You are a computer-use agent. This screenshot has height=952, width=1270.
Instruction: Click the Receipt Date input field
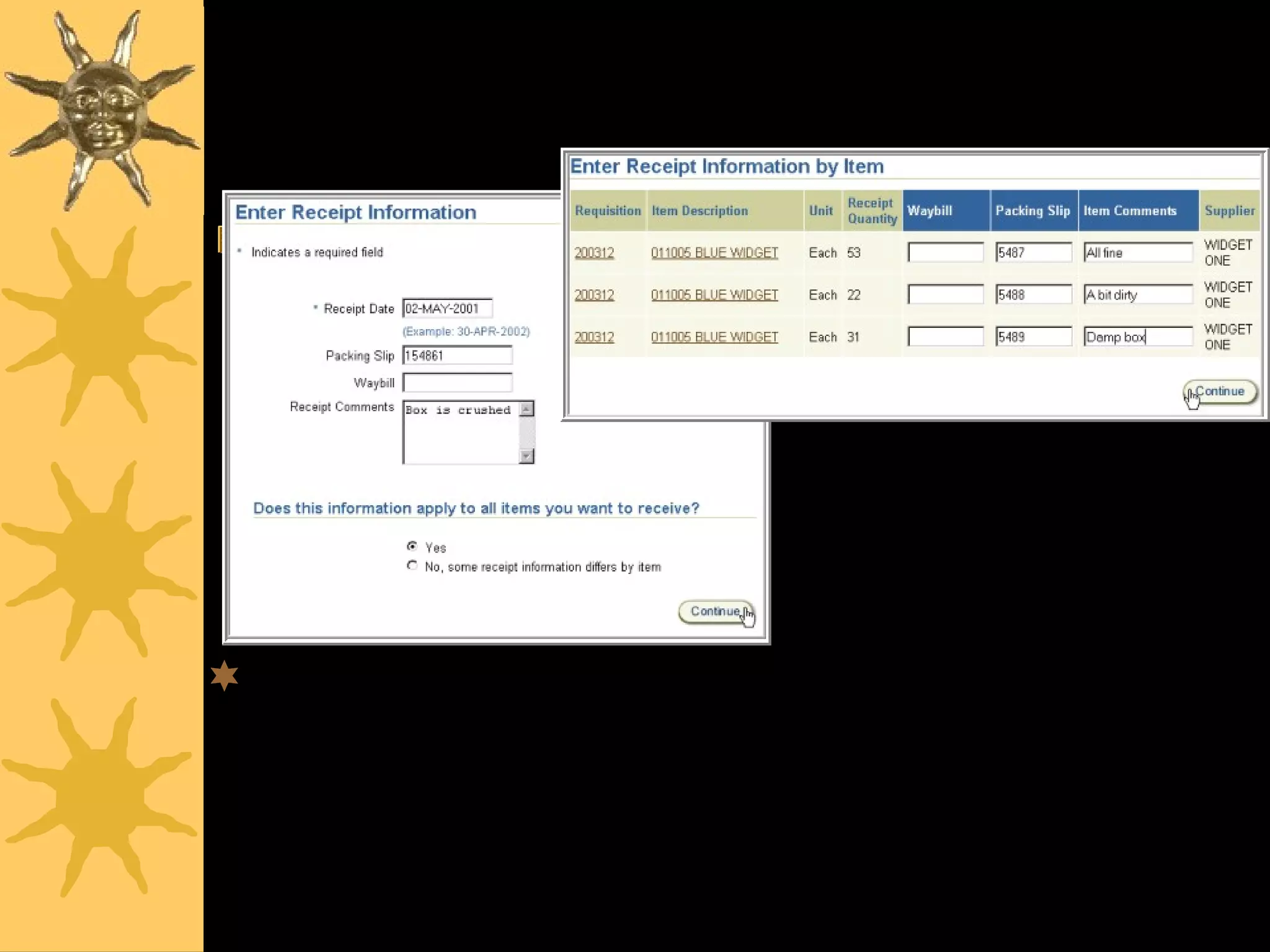point(447,309)
